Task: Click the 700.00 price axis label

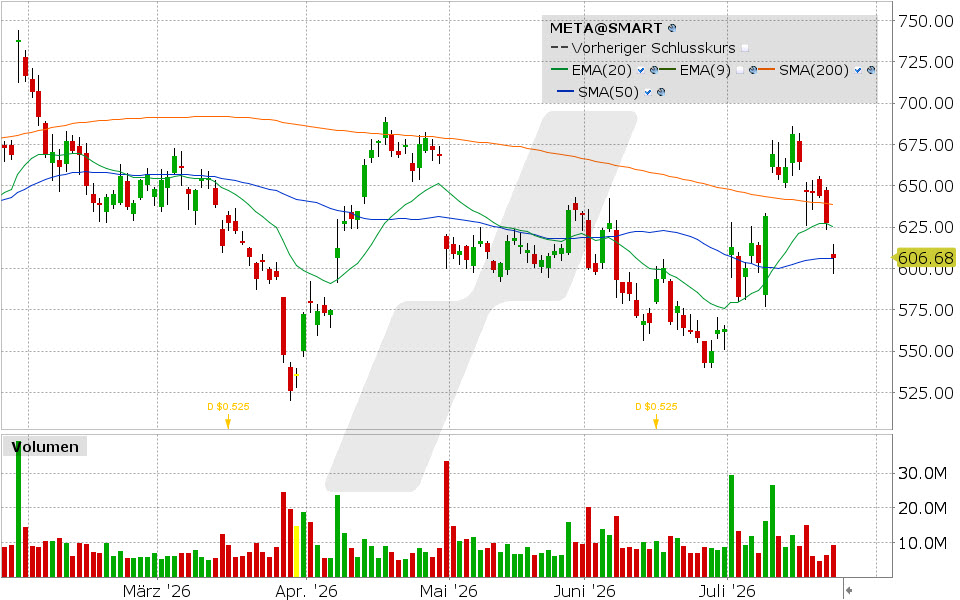Action: pos(925,103)
